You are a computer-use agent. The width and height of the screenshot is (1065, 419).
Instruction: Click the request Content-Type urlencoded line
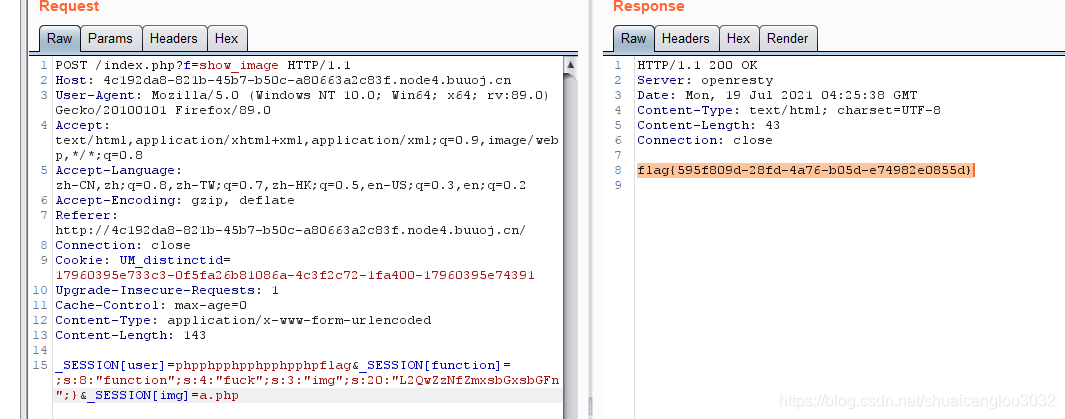(243, 320)
